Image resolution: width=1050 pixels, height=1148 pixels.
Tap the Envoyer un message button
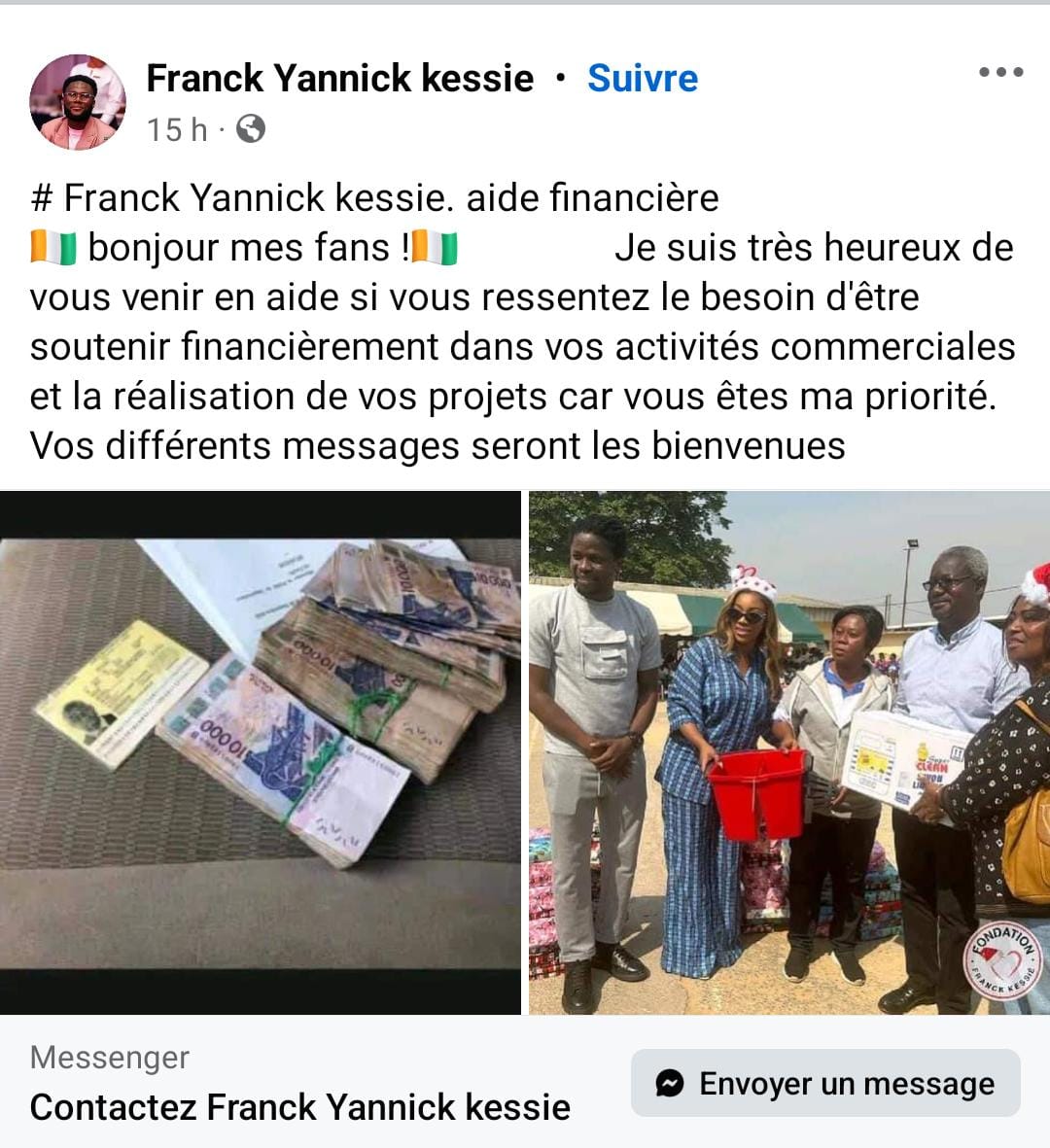pyautogui.click(x=825, y=1083)
